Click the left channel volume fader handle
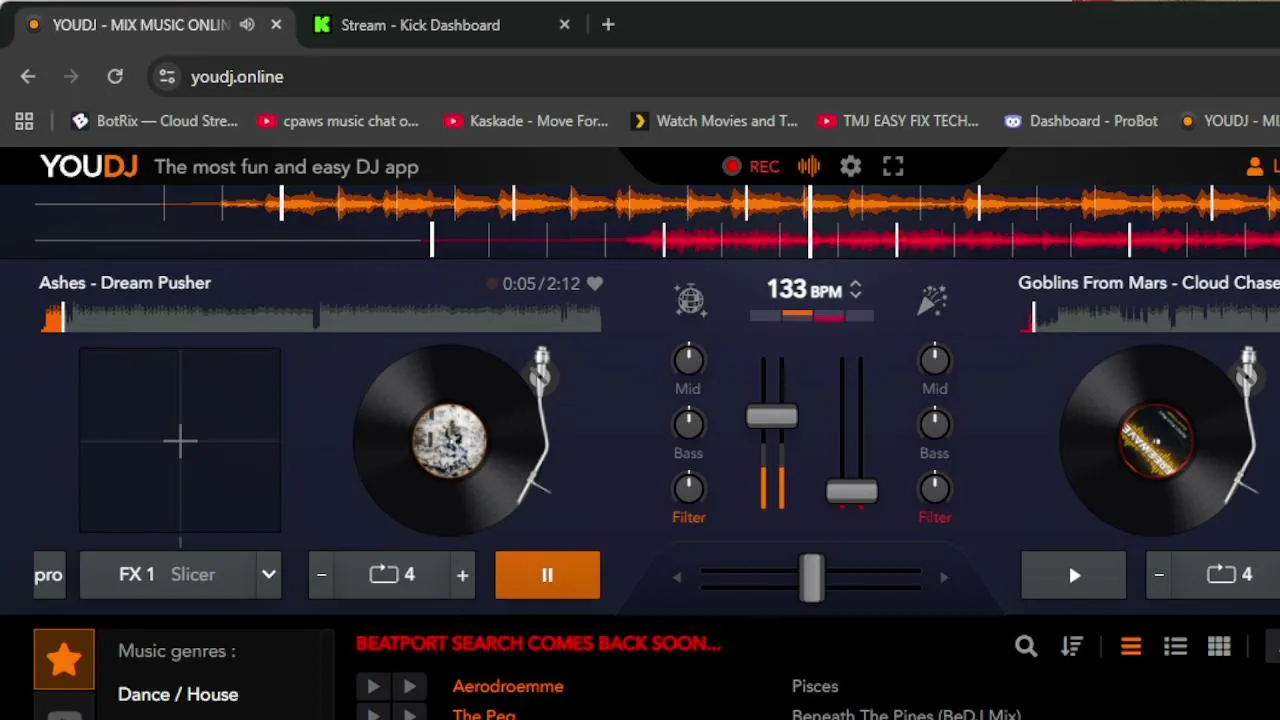Viewport: 1280px width, 720px height. tap(772, 417)
